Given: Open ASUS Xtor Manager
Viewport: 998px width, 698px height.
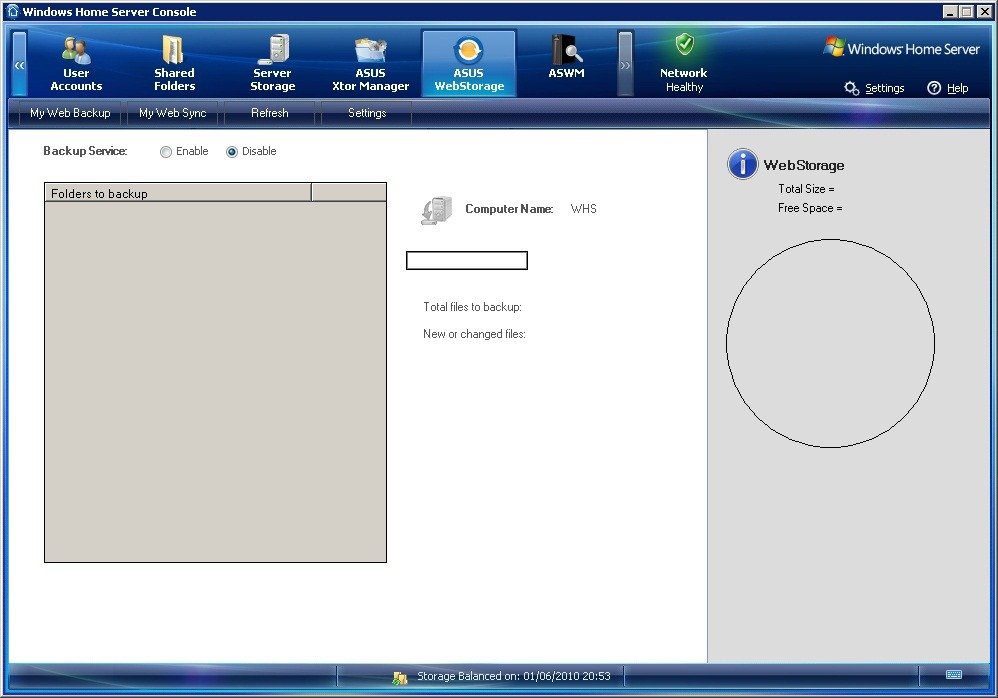Looking at the screenshot, I should pos(370,64).
